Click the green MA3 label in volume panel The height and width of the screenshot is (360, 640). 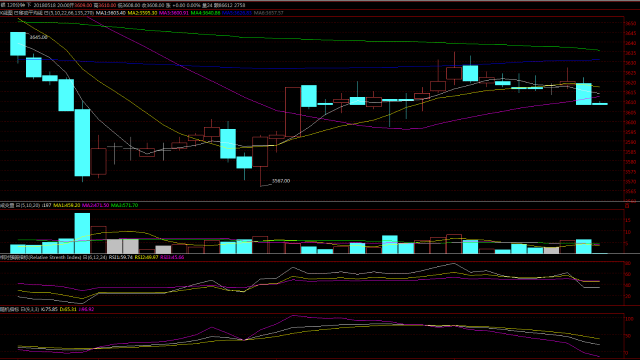point(124,205)
